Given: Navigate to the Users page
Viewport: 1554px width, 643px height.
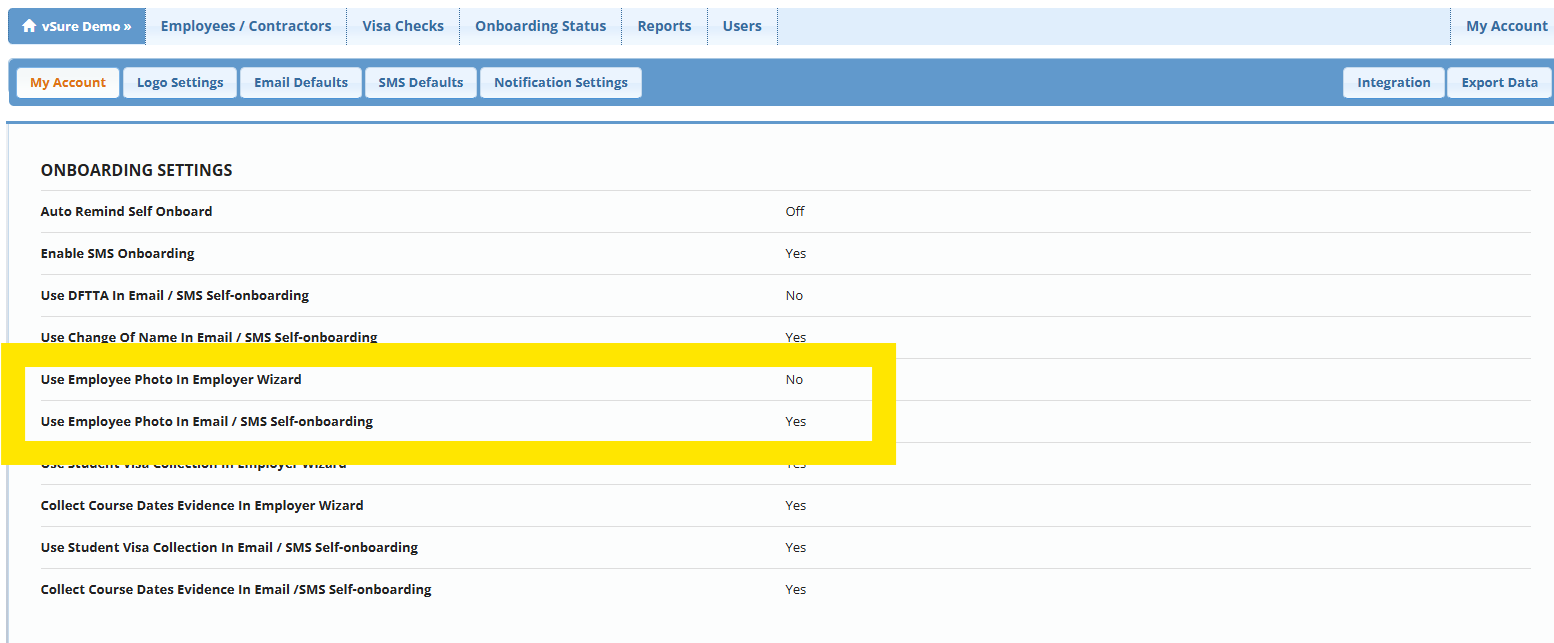Looking at the screenshot, I should (x=742, y=26).
